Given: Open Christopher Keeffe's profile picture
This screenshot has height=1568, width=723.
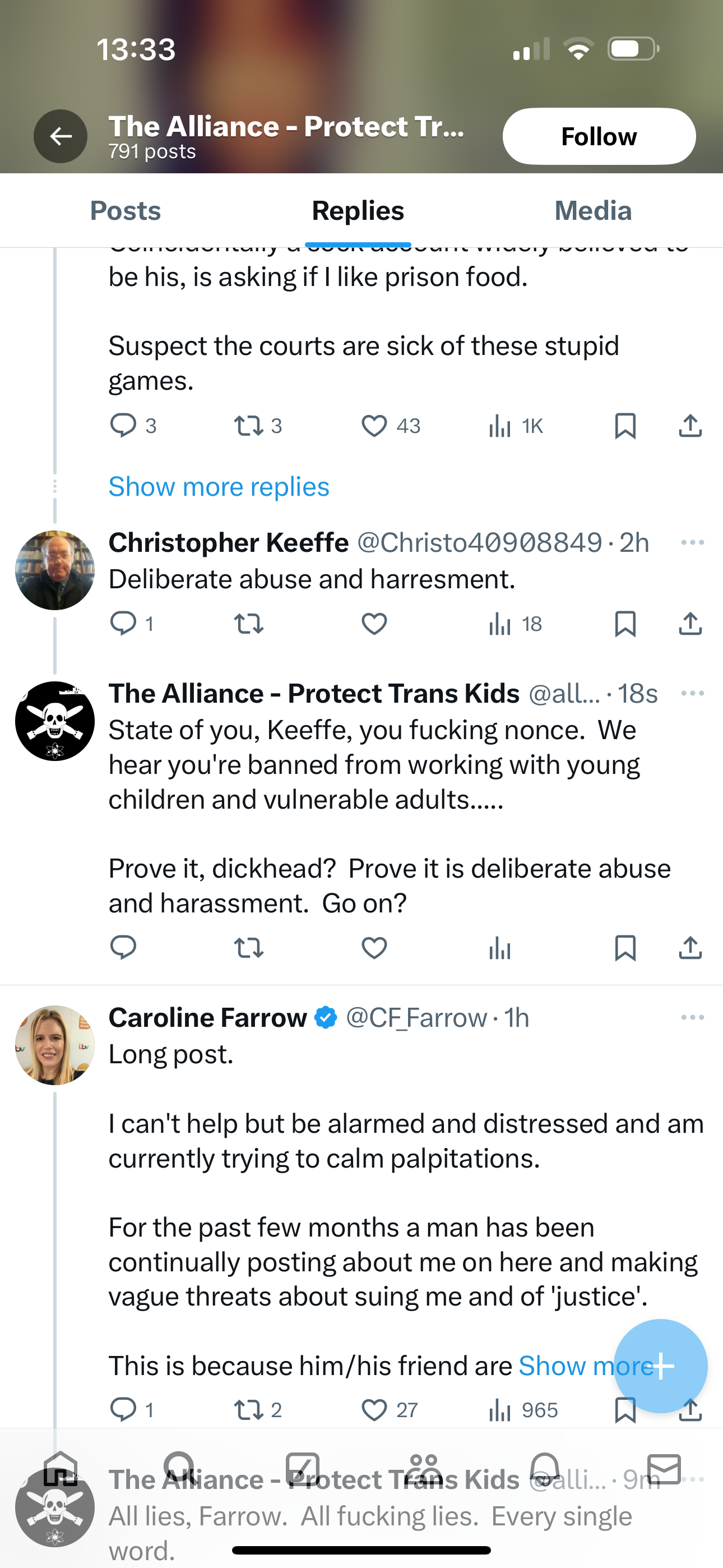Looking at the screenshot, I should click(x=55, y=570).
